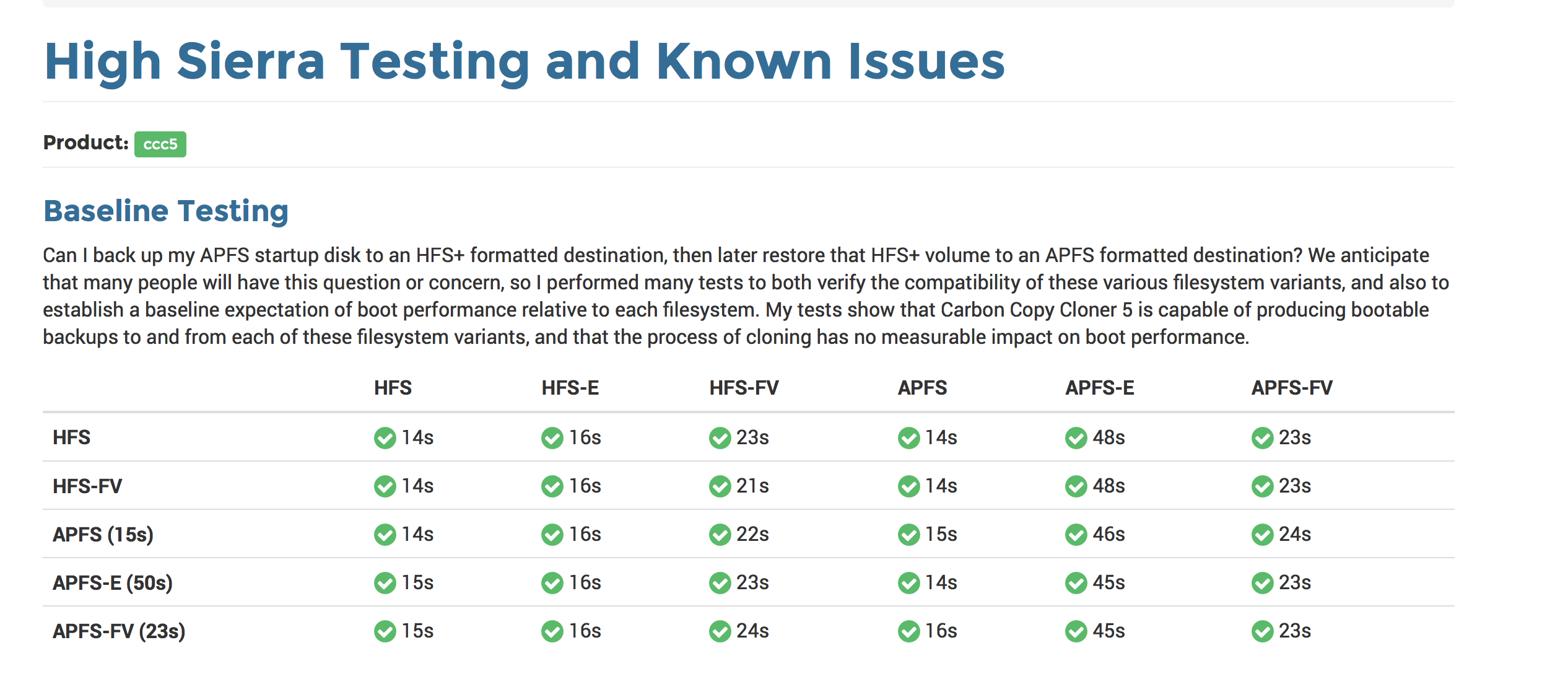The image size is (1568, 684).
Task: Click the APFS-E (50s) row HFS-FV column checkmark
Action: 720,583
